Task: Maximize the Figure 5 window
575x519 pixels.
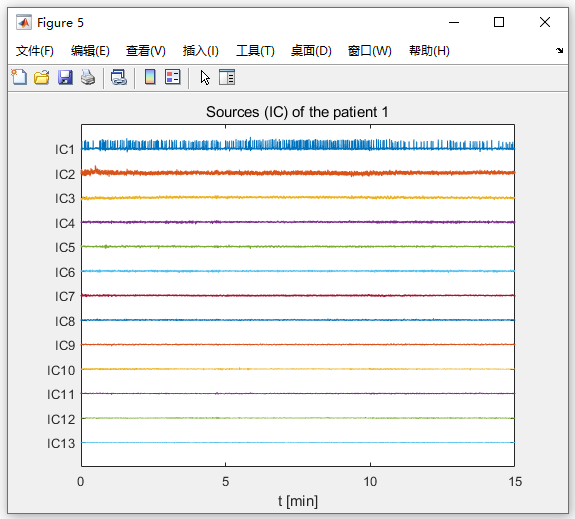Action: coord(499,22)
